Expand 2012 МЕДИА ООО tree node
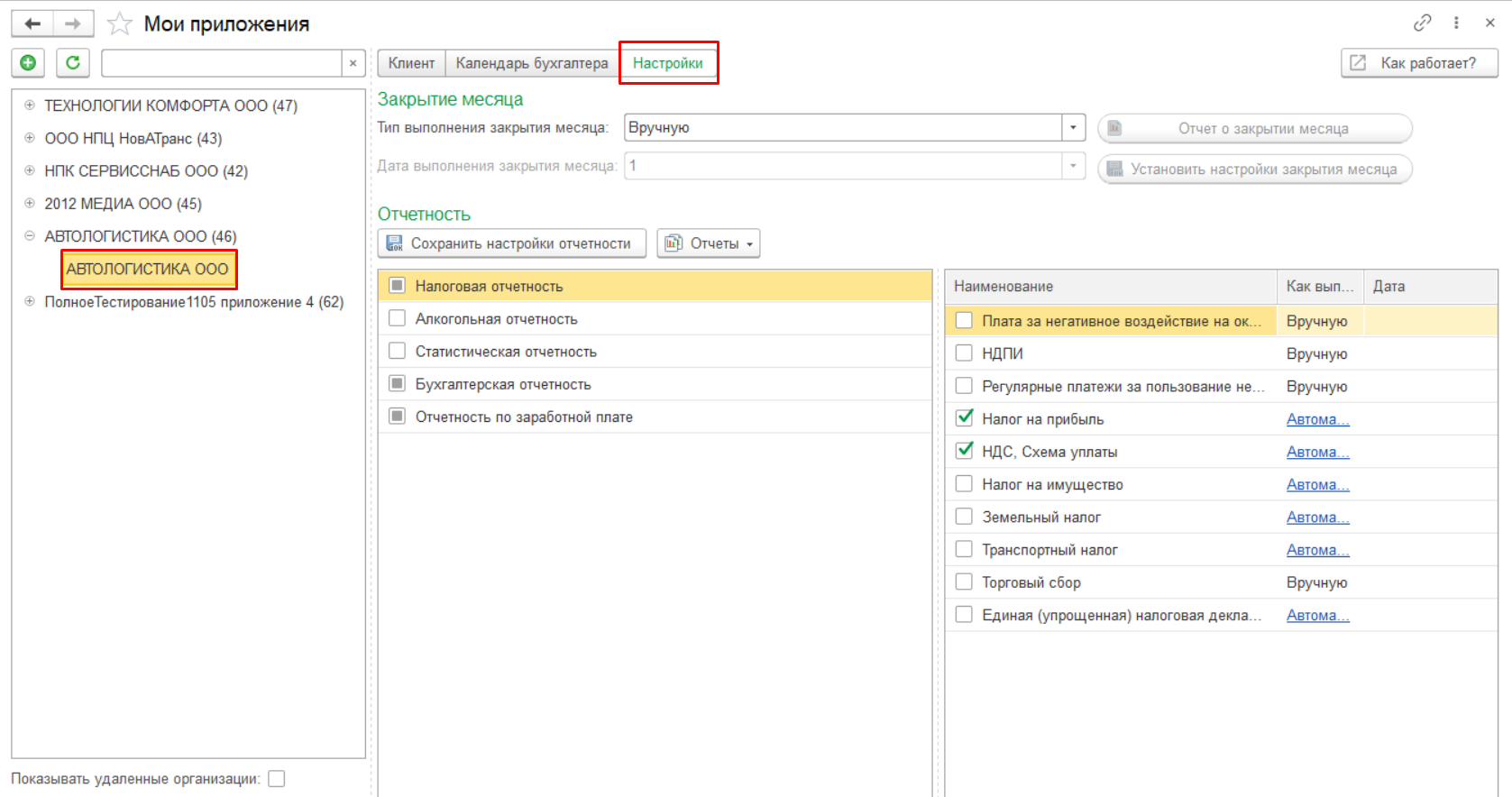This screenshot has height=797, width=1512. pos(30,204)
